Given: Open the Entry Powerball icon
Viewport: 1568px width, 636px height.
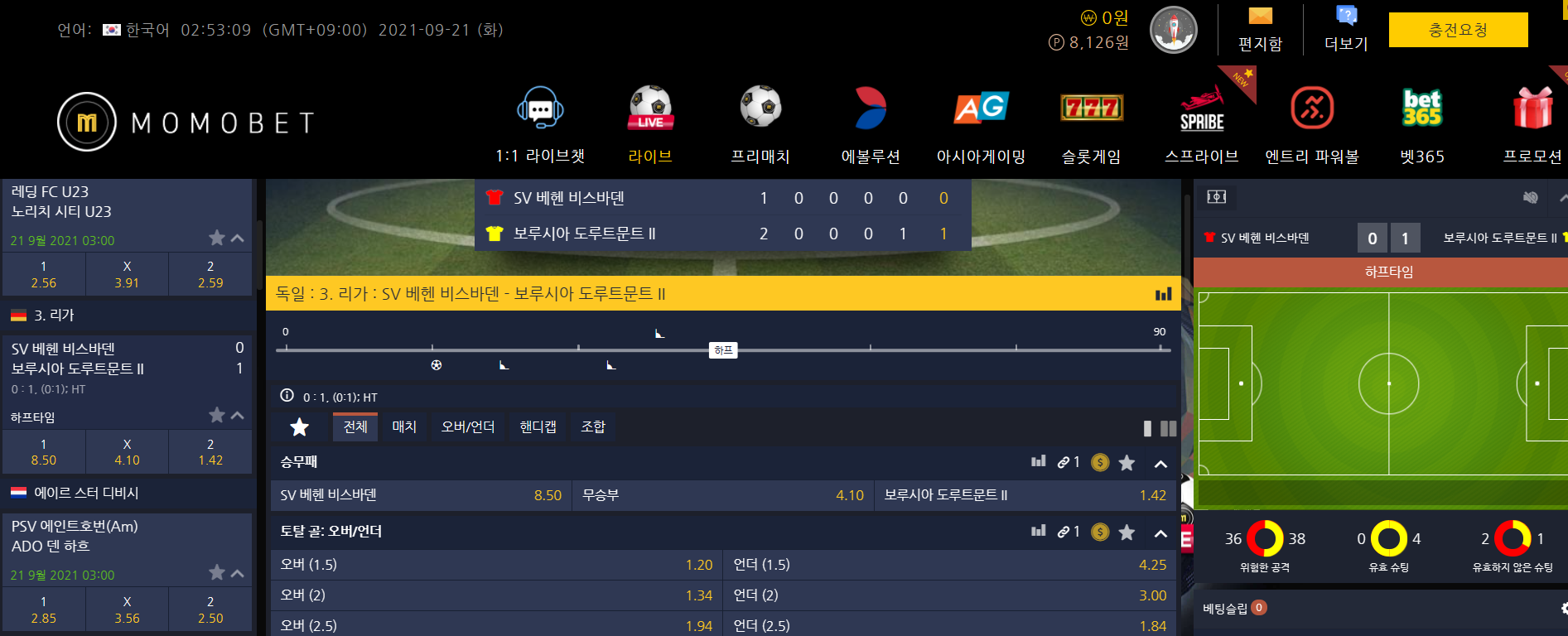Looking at the screenshot, I should pyautogui.click(x=1312, y=108).
